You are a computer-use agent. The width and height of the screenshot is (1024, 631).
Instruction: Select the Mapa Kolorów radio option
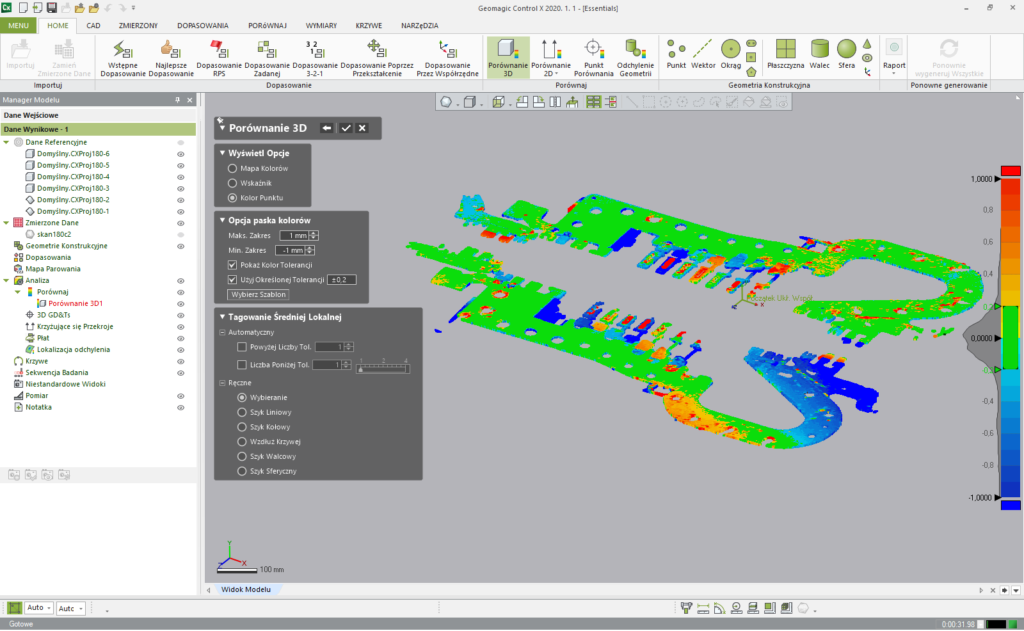click(x=233, y=169)
